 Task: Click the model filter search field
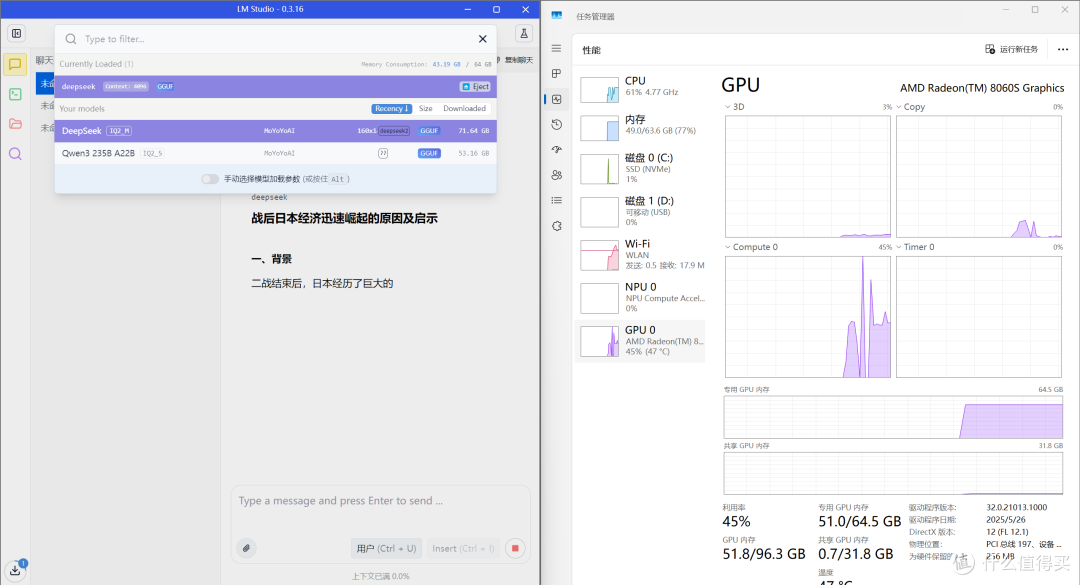pyautogui.click(x=276, y=39)
